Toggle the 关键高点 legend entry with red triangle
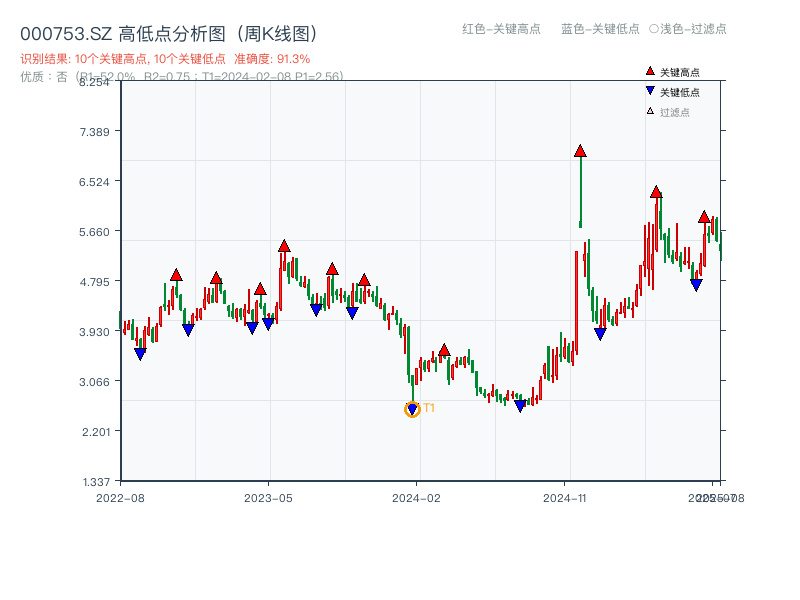 672,72
